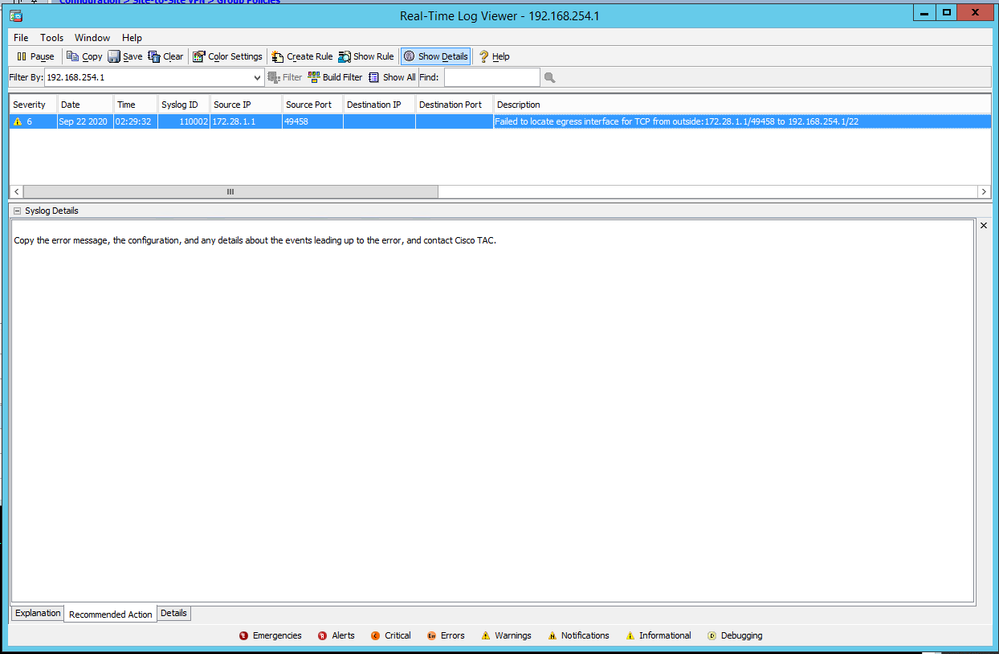Click the scroll-left arrow of log table
999x654 pixels.
point(17,191)
